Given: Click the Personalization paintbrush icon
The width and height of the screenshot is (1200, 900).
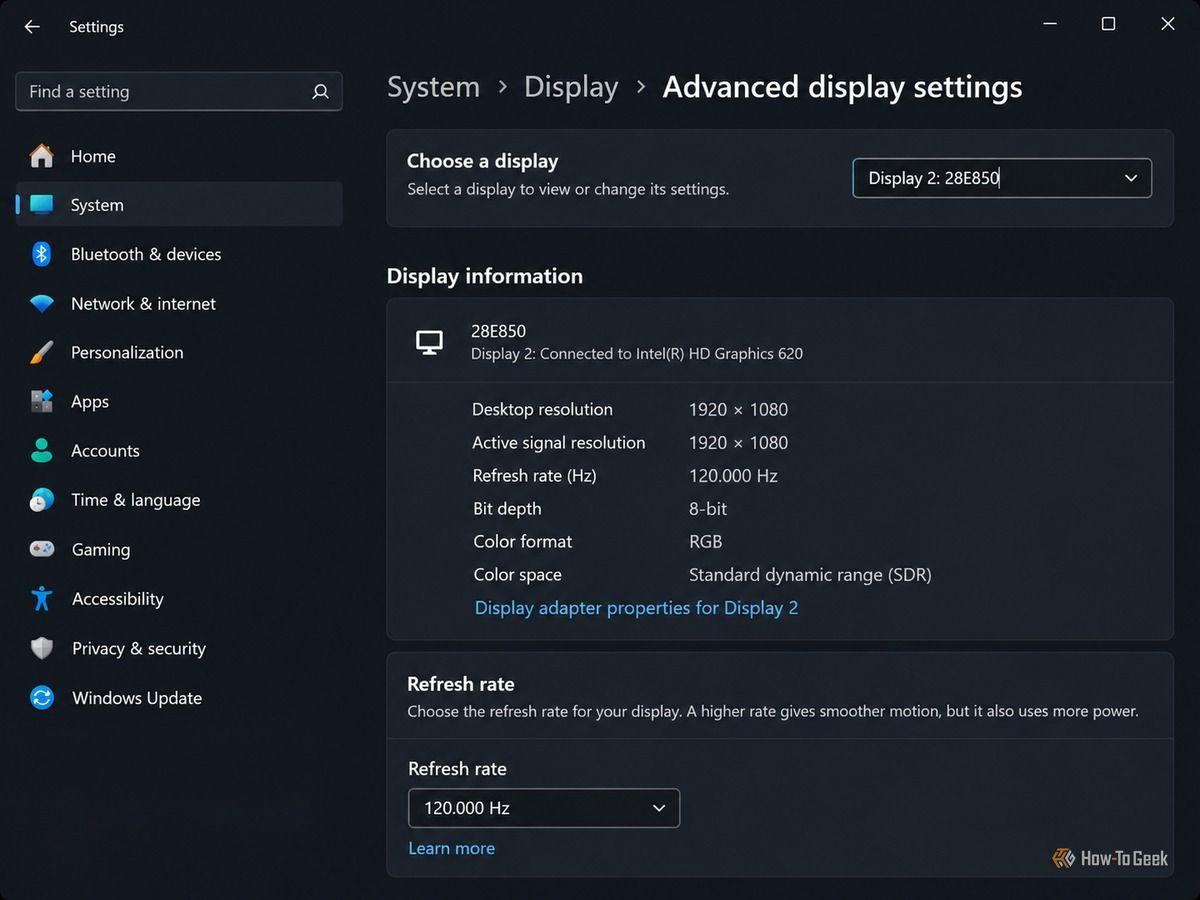Looking at the screenshot, I should click(x=42, y=352).
